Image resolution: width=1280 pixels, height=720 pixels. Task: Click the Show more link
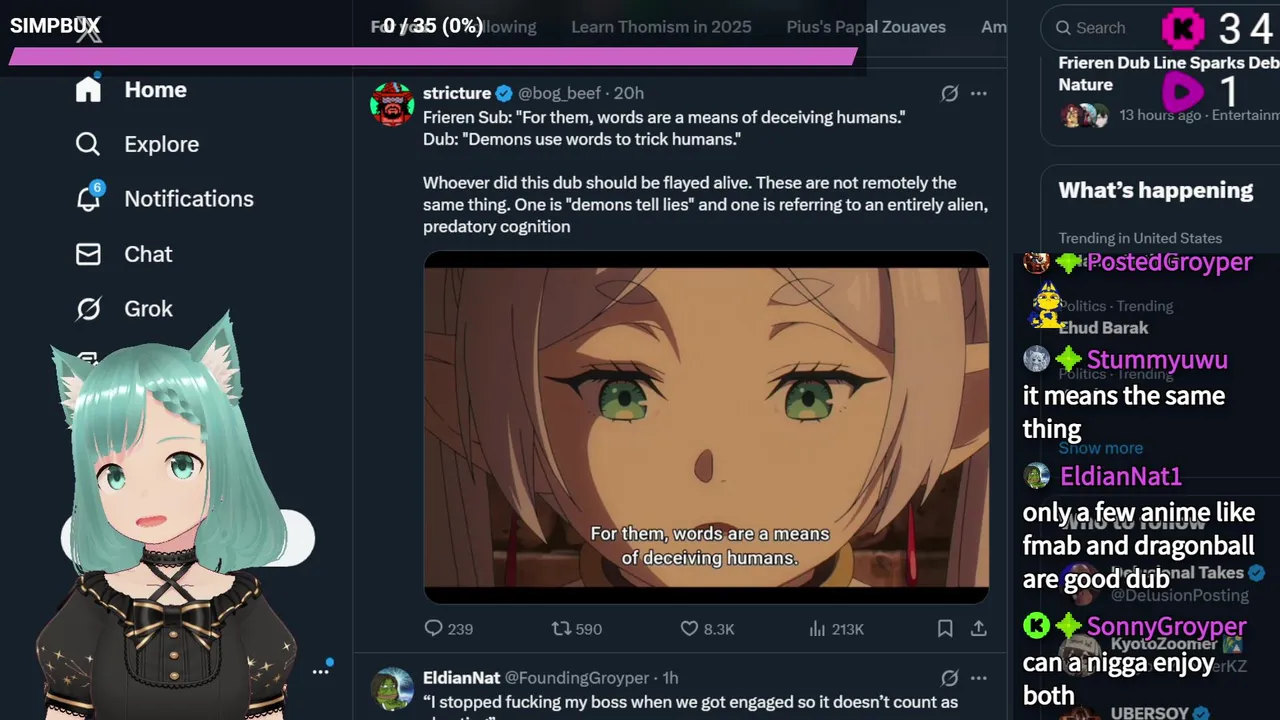click(x=1101, y=448)
